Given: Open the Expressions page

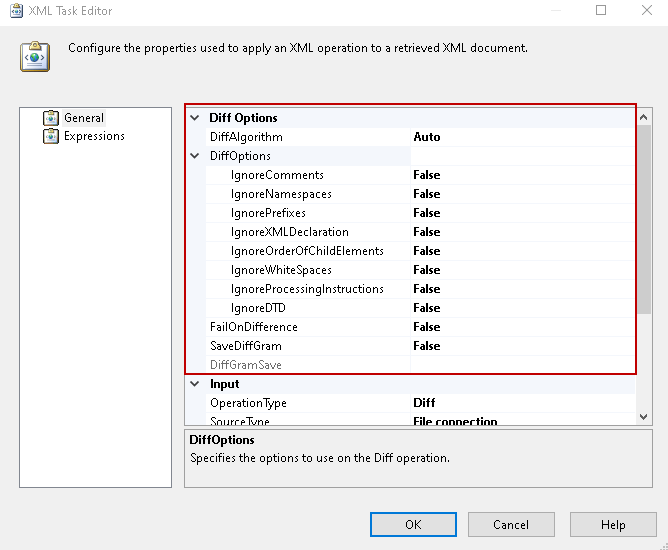Looking at the screenshot, I should coord(94,136).
